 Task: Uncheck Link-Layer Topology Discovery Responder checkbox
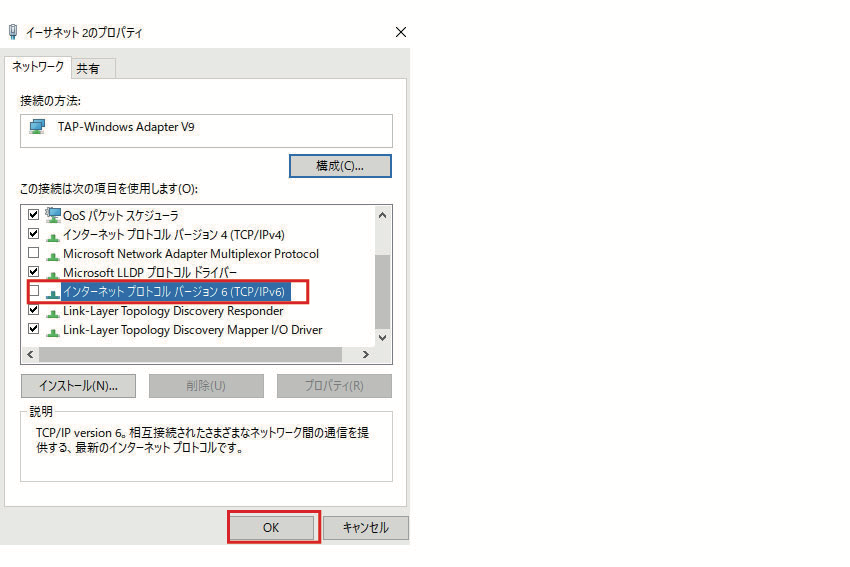point(34,310)
